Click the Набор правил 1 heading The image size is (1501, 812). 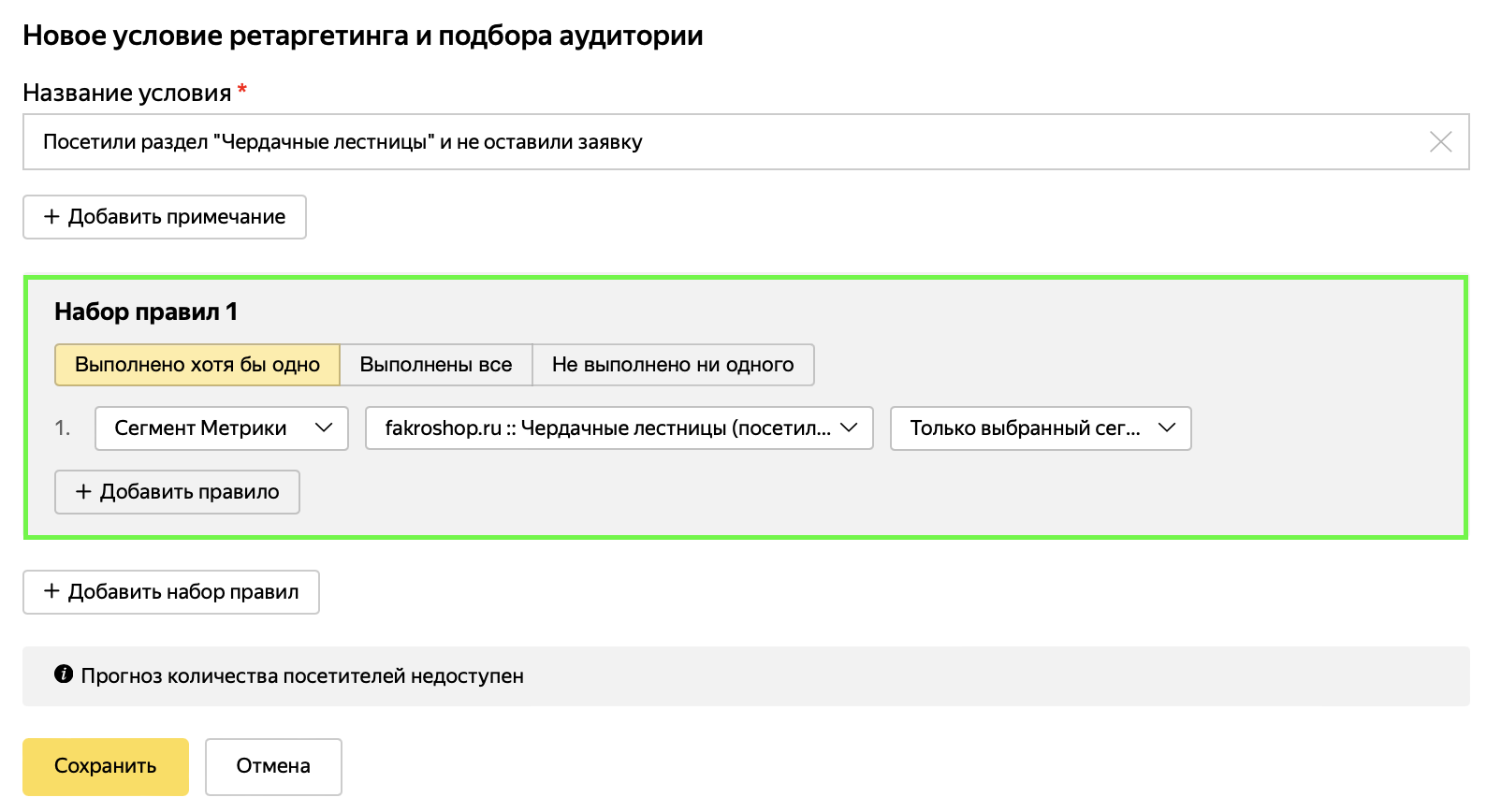[146, 312]
